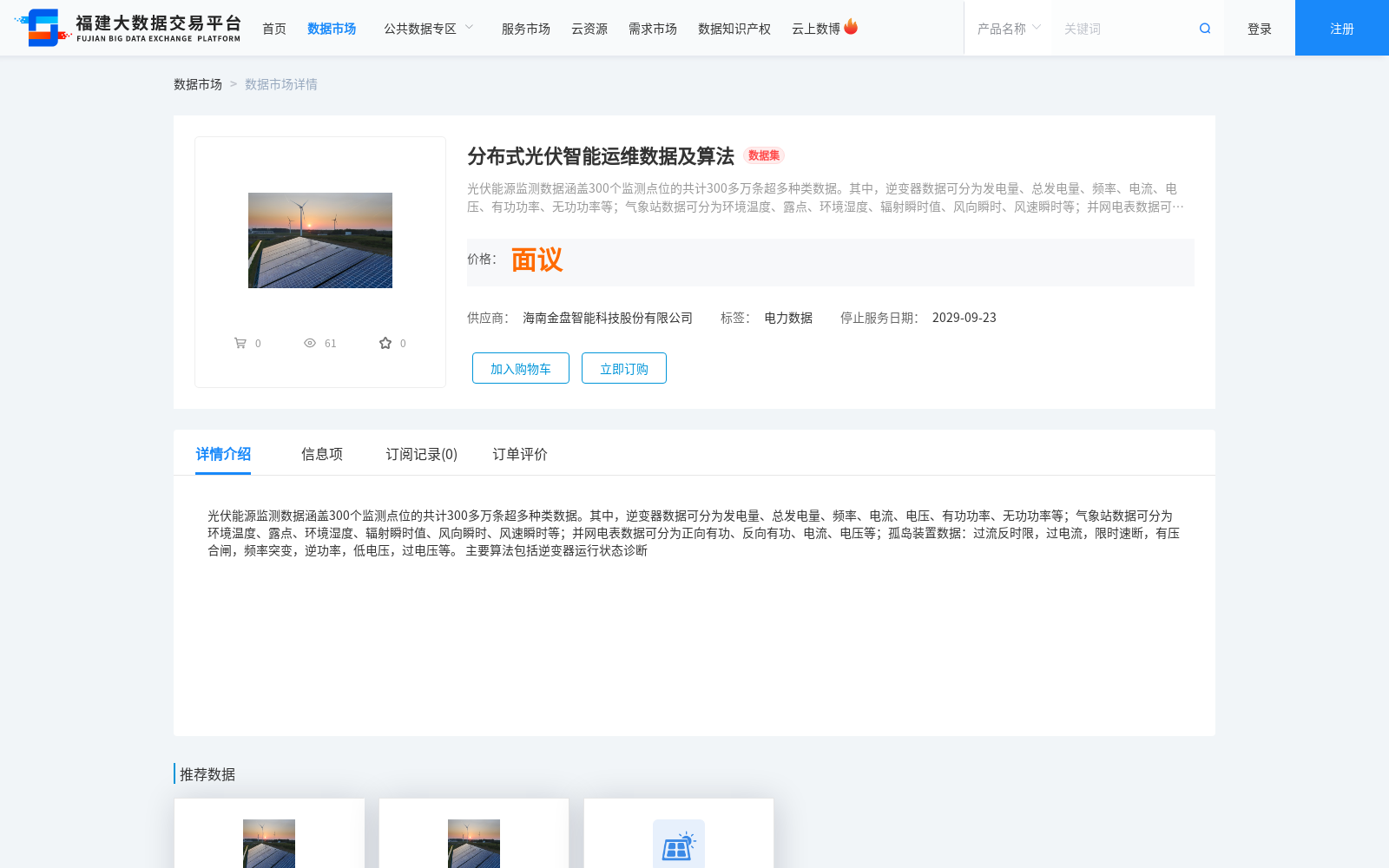Image resolution: width=1389 pixels, height=868 pixels.
Task: Click the 立即订购 button
Action: 624,368
